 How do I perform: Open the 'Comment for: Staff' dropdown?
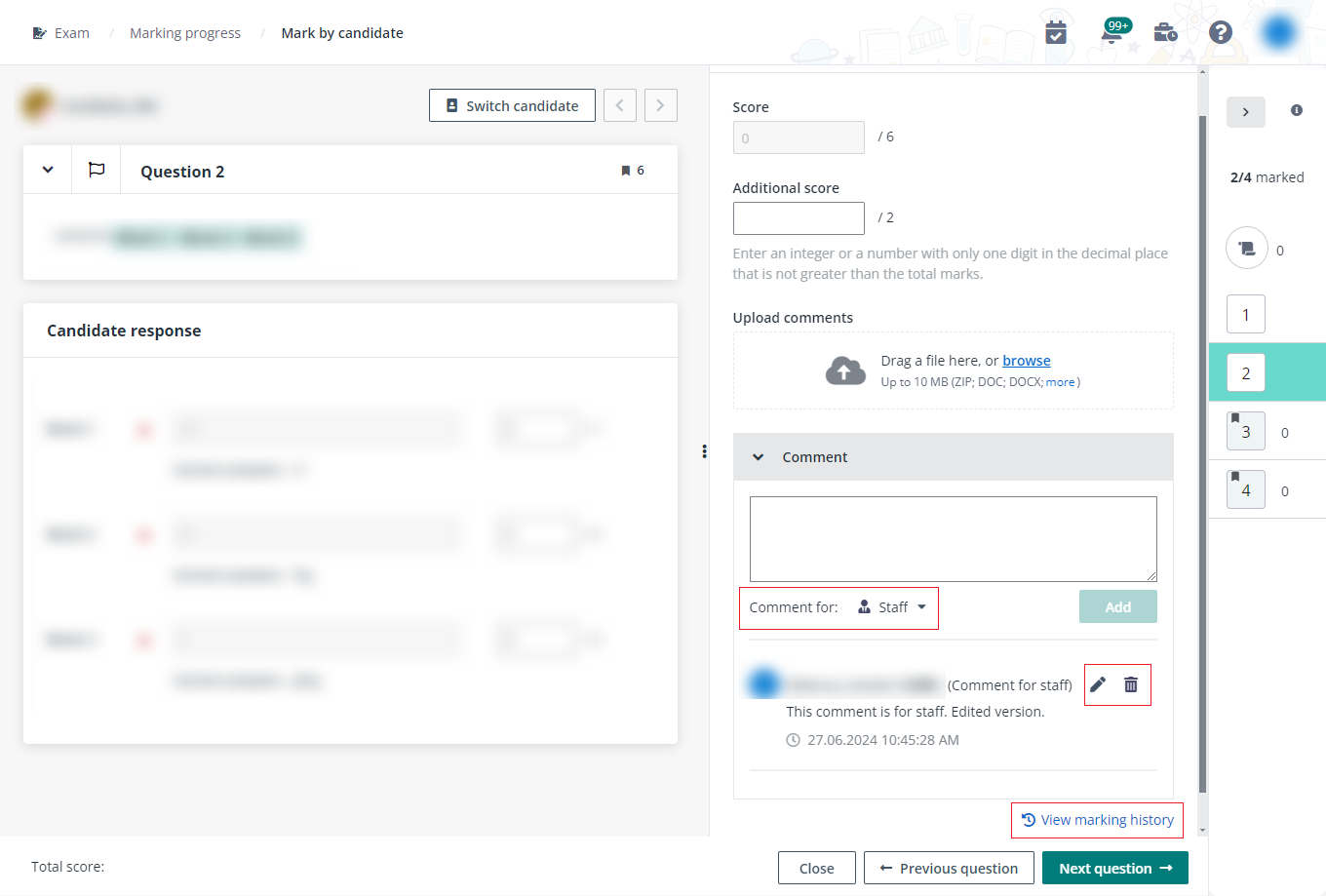[891, 606]
